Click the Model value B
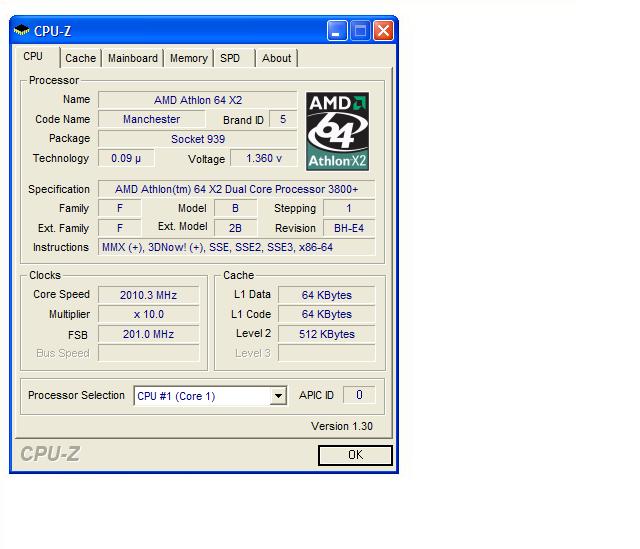The height and width of the screenshot is (549, 640). tap(236, 208)
